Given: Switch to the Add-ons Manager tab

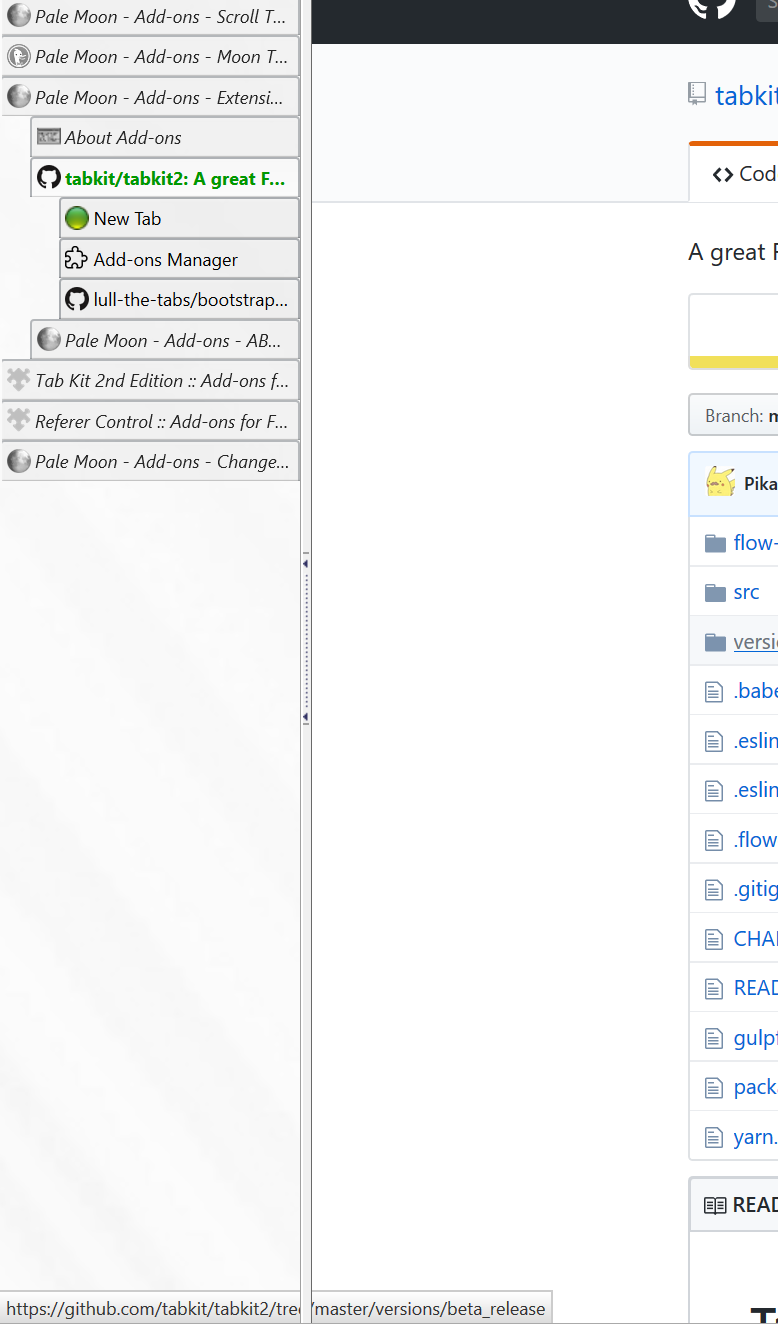Looking at the screenshot, I should pos(180,259).
